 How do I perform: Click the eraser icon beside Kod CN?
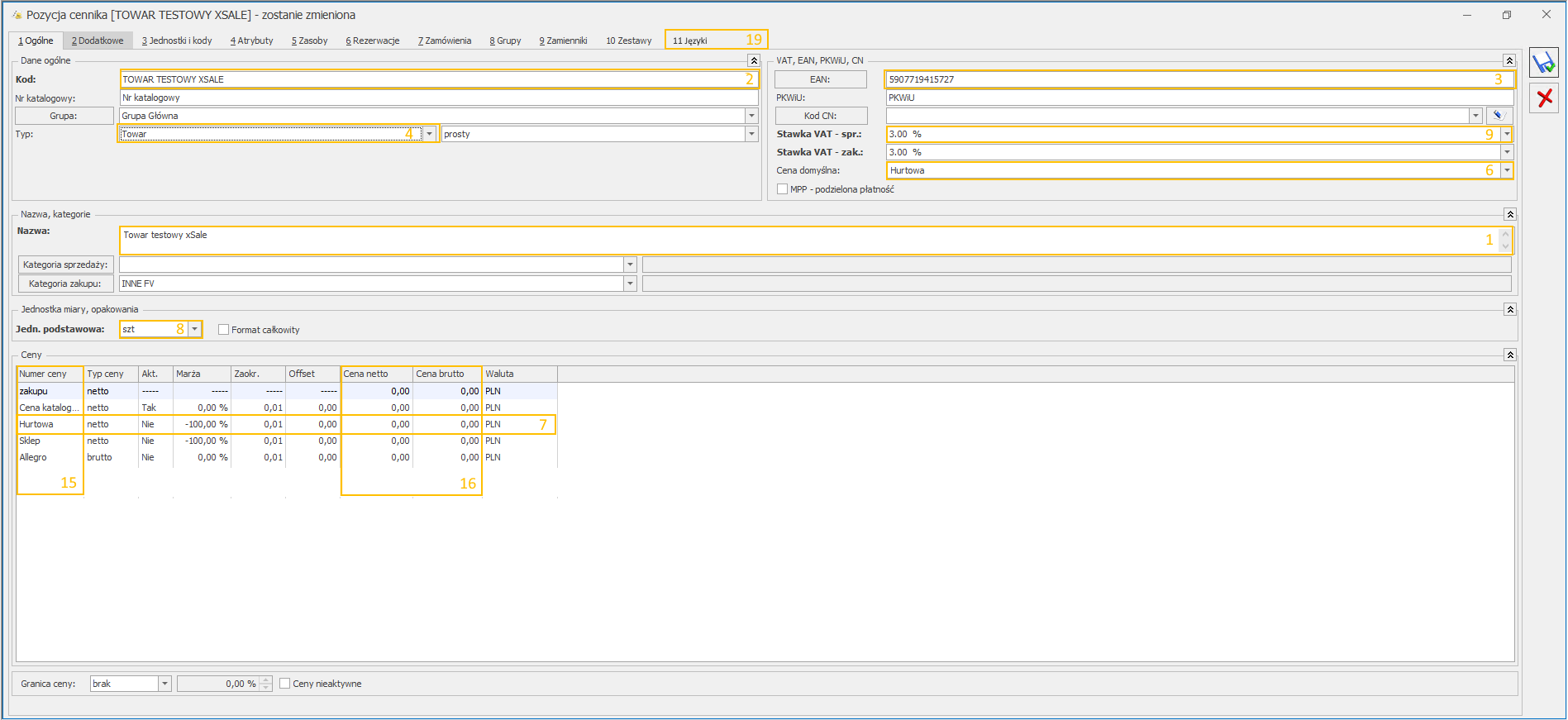click(x=1499, y=116)
